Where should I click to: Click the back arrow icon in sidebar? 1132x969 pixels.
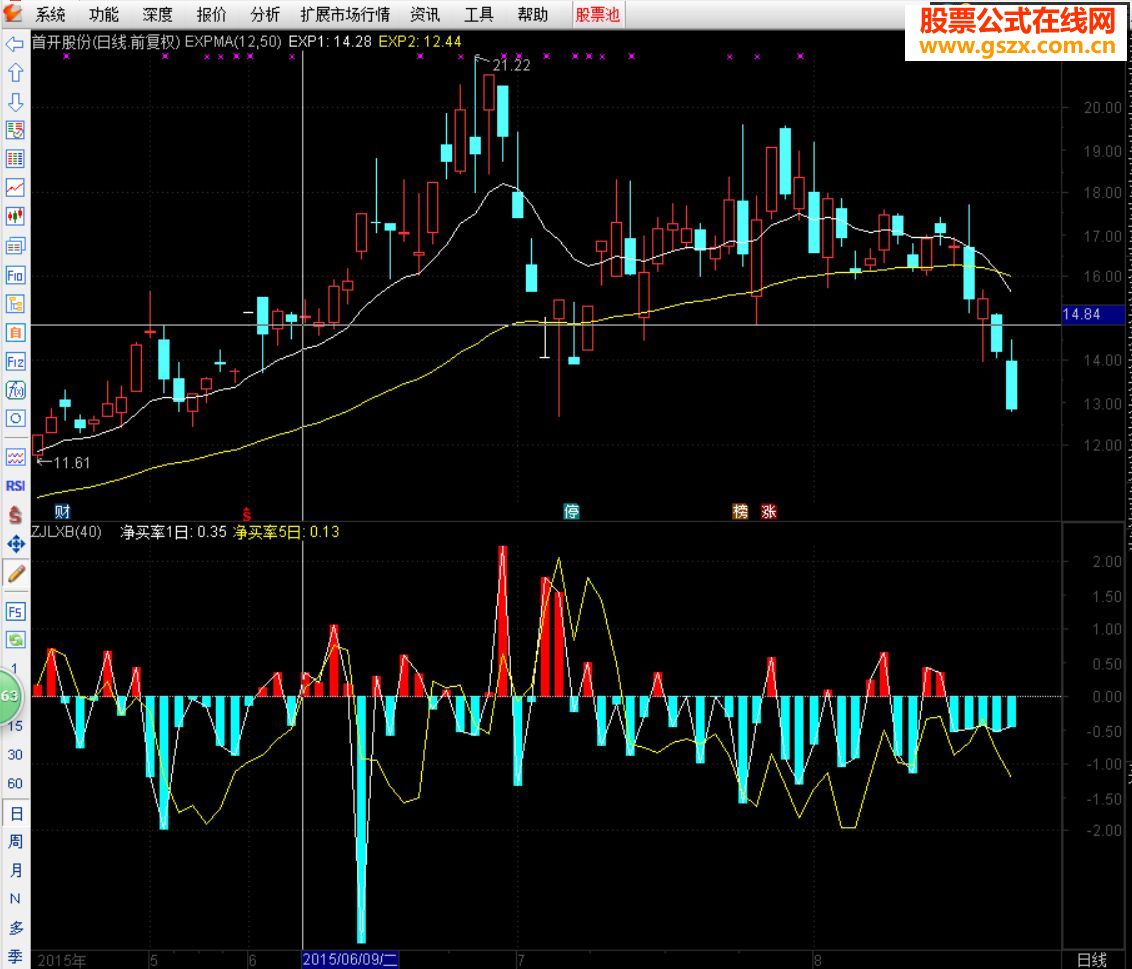15,45
